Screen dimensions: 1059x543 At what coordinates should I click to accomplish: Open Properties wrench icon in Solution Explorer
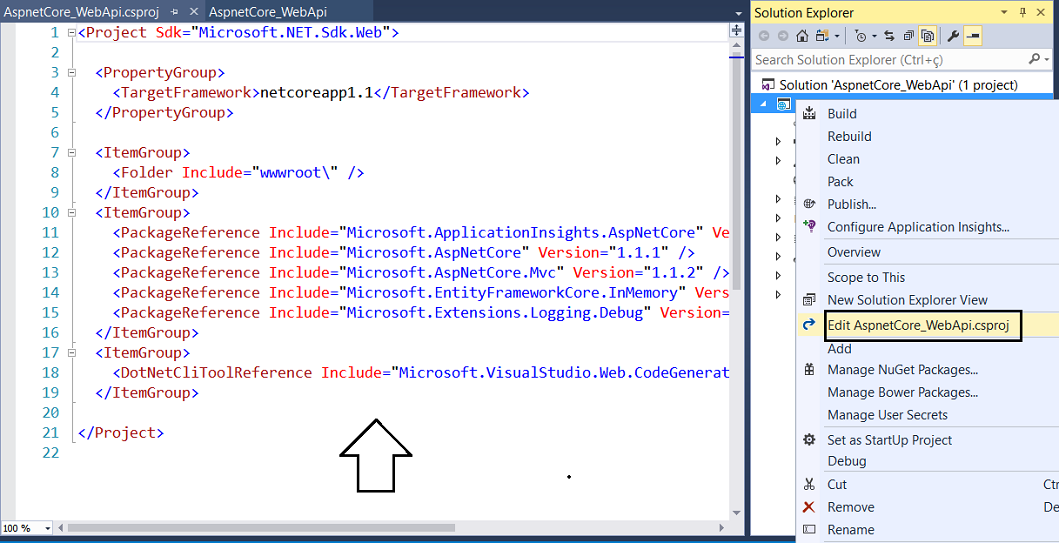[953, 36]
